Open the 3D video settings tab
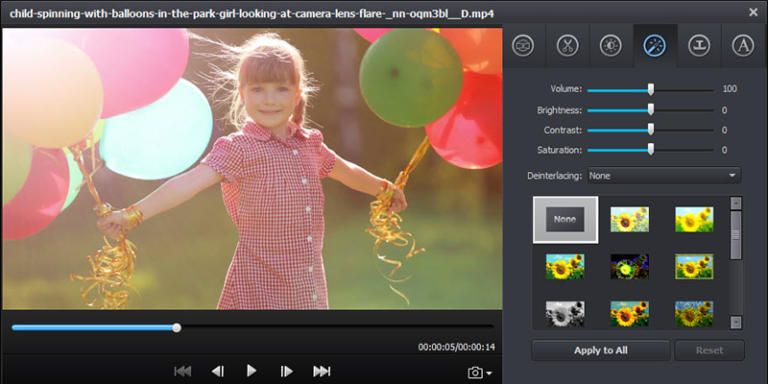768x384 pixels. 523,46
